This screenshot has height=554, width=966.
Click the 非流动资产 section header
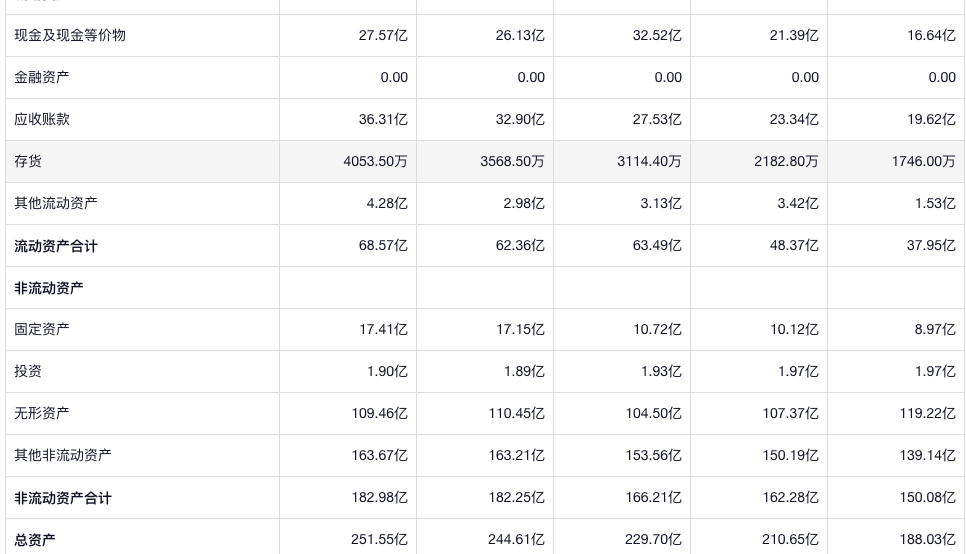[x=49, y=288]
